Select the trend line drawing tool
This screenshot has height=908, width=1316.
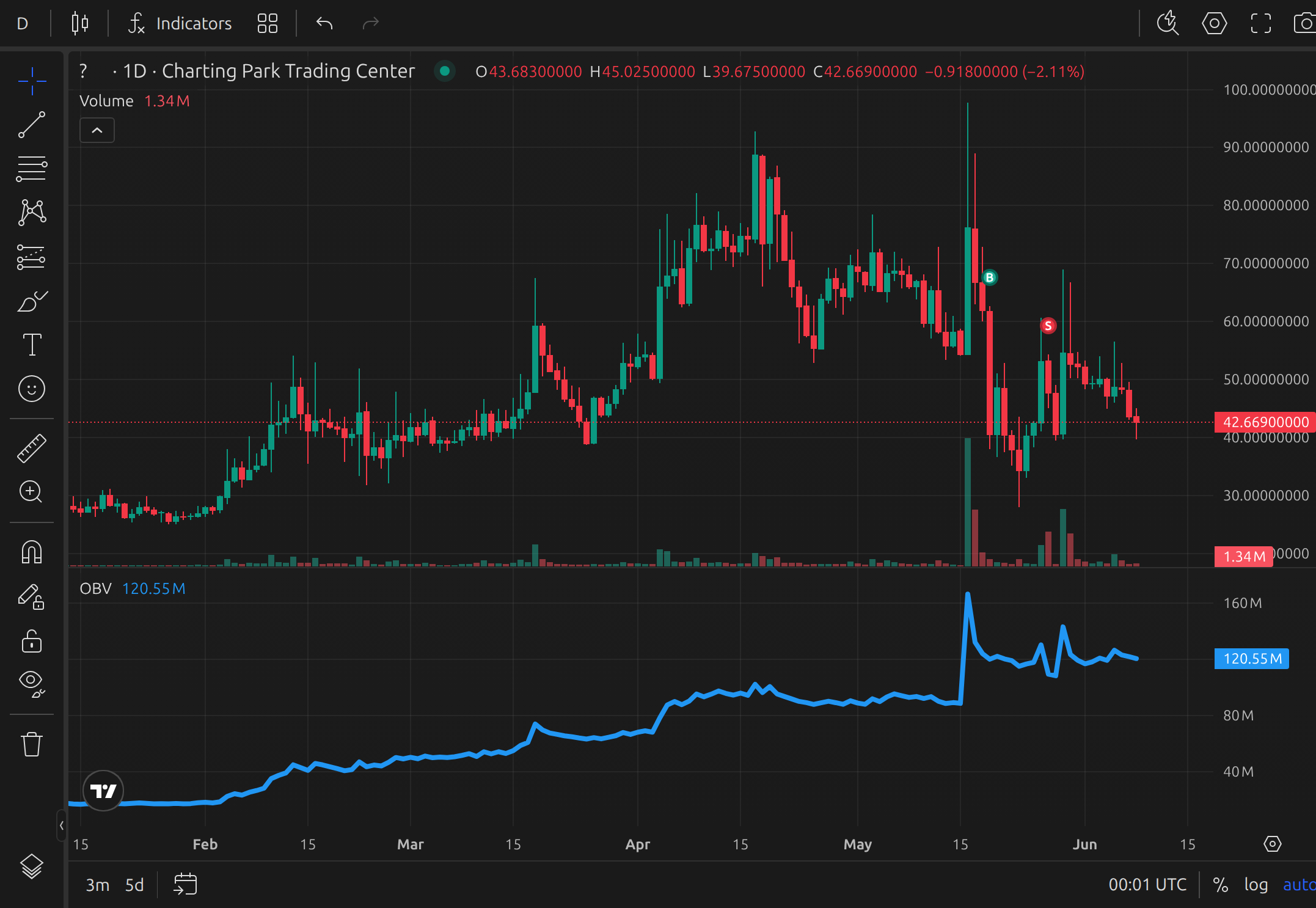32,125
